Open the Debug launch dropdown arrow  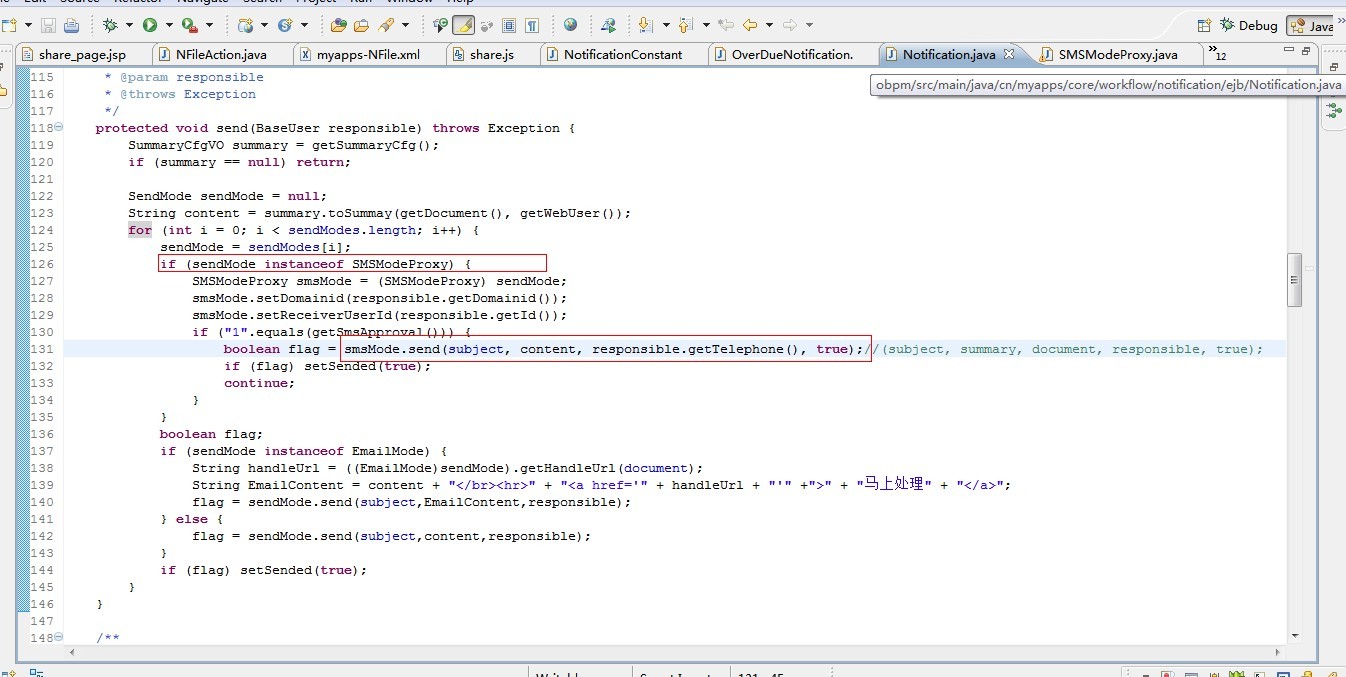(129, 25)
